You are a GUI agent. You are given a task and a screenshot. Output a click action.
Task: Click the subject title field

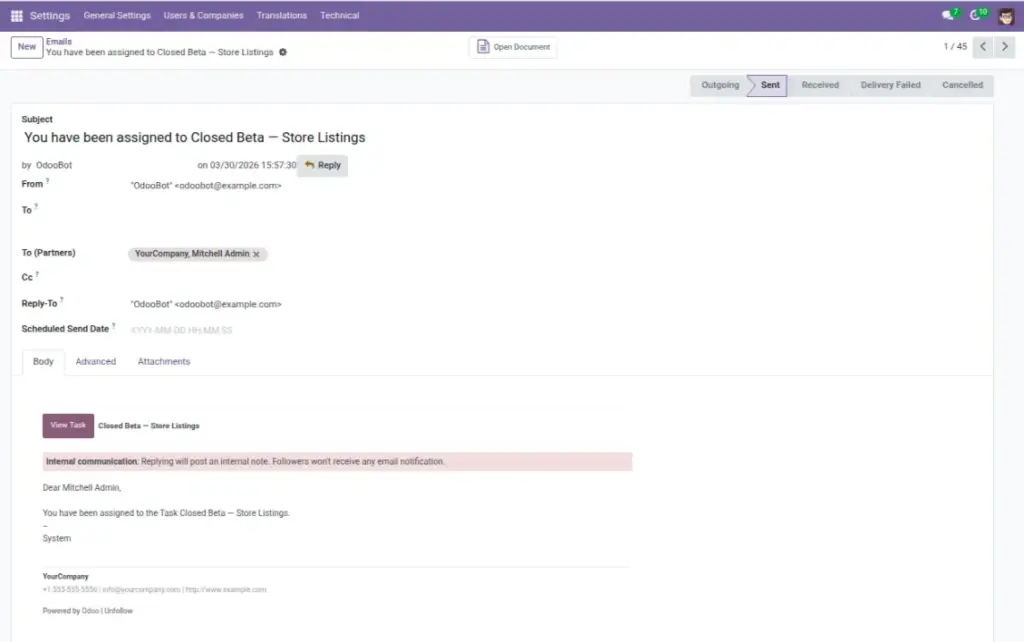(195, 138)
